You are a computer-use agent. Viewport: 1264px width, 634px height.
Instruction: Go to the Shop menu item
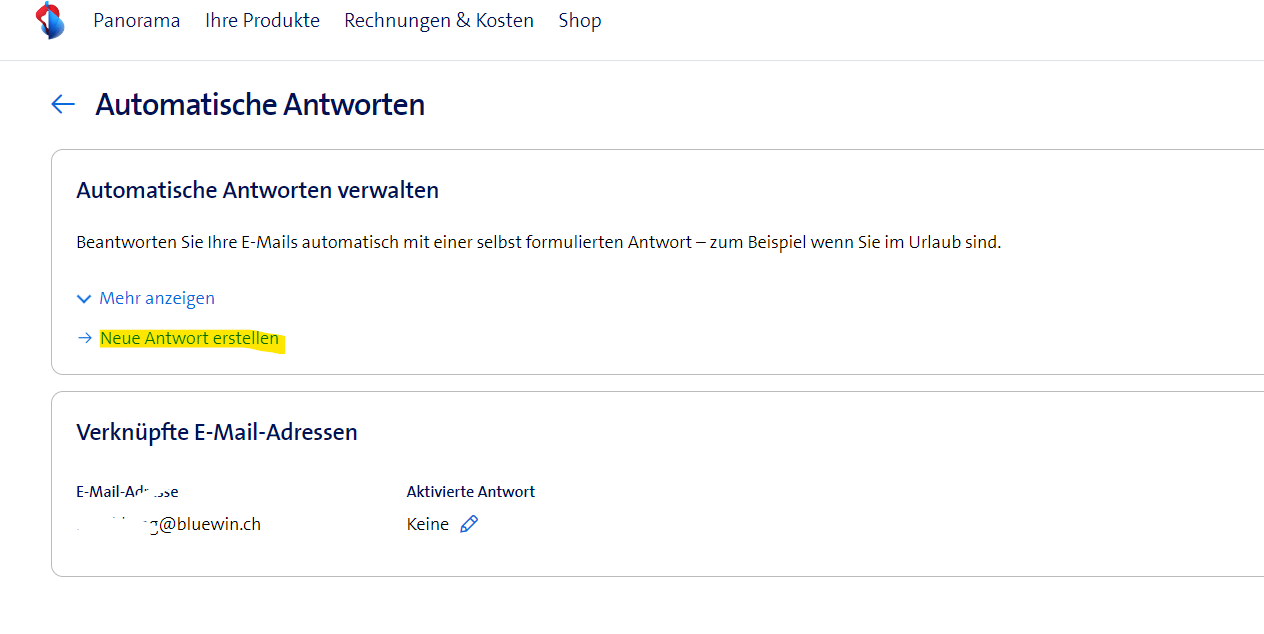coord(580,20)
